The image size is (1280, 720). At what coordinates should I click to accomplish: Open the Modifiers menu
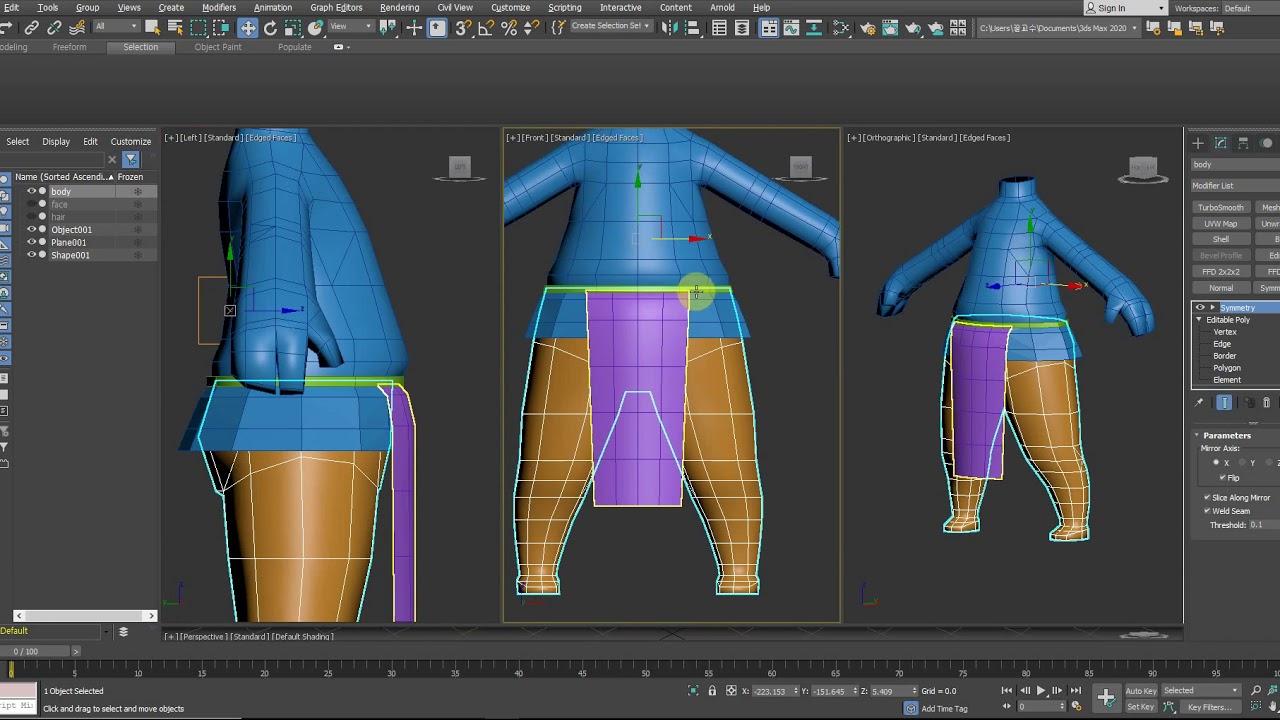click(219, 8)
